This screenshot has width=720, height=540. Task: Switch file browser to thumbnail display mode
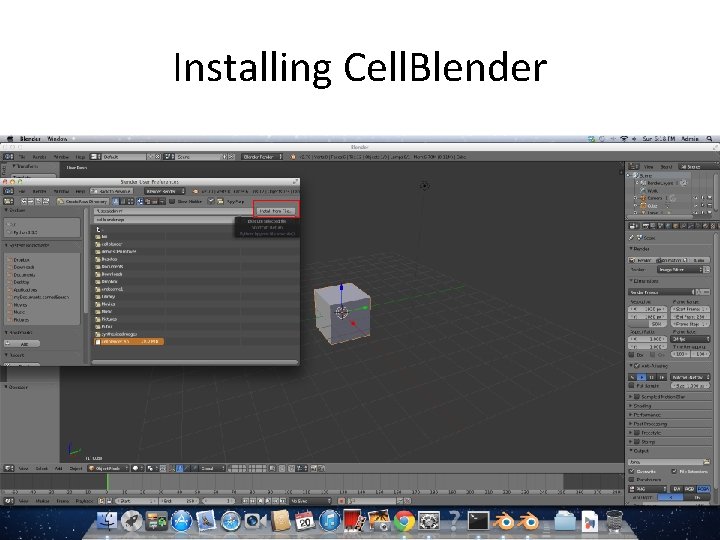point(130,201)
